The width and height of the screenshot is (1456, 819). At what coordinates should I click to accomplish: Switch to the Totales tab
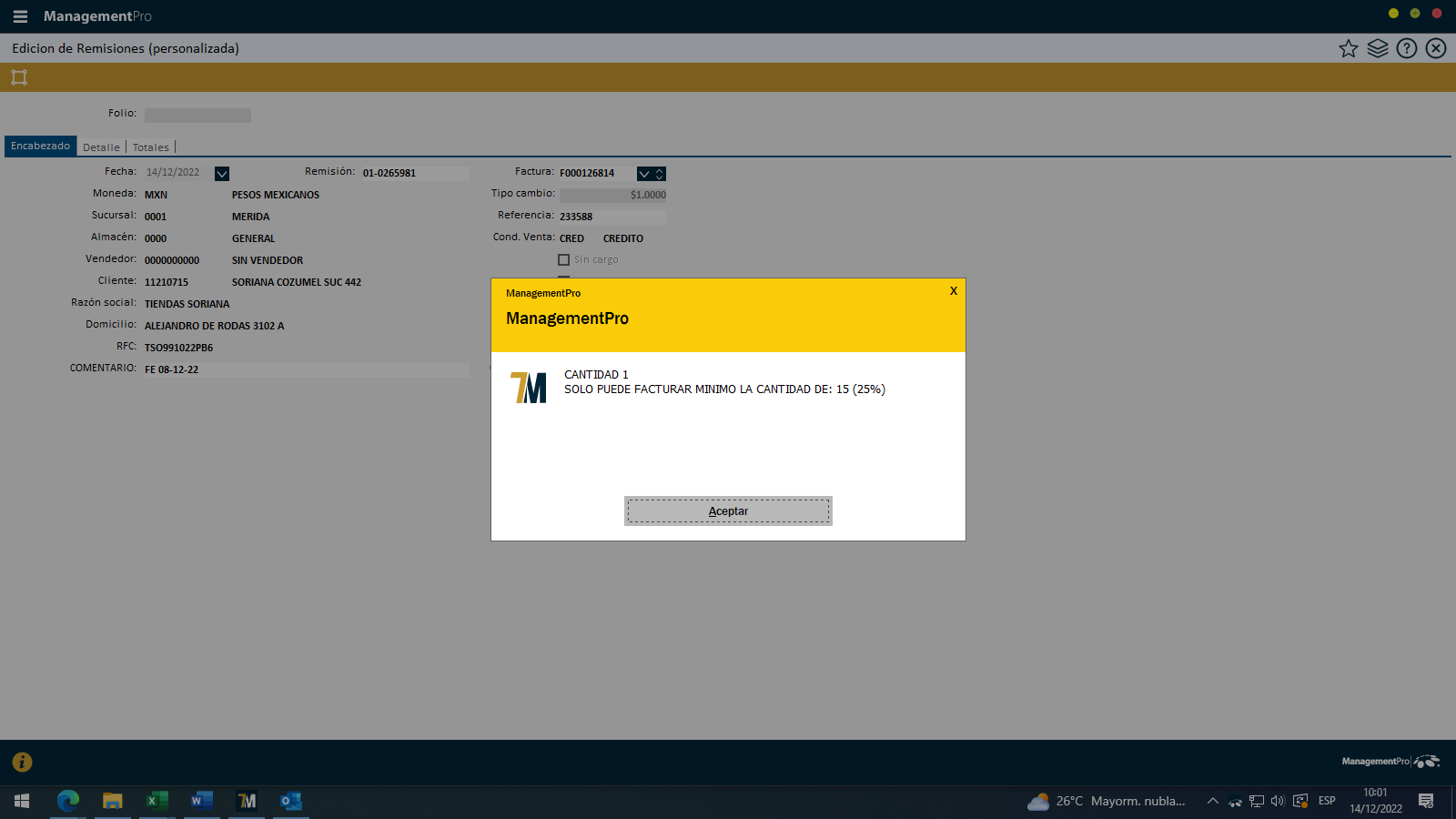point(151,147)
